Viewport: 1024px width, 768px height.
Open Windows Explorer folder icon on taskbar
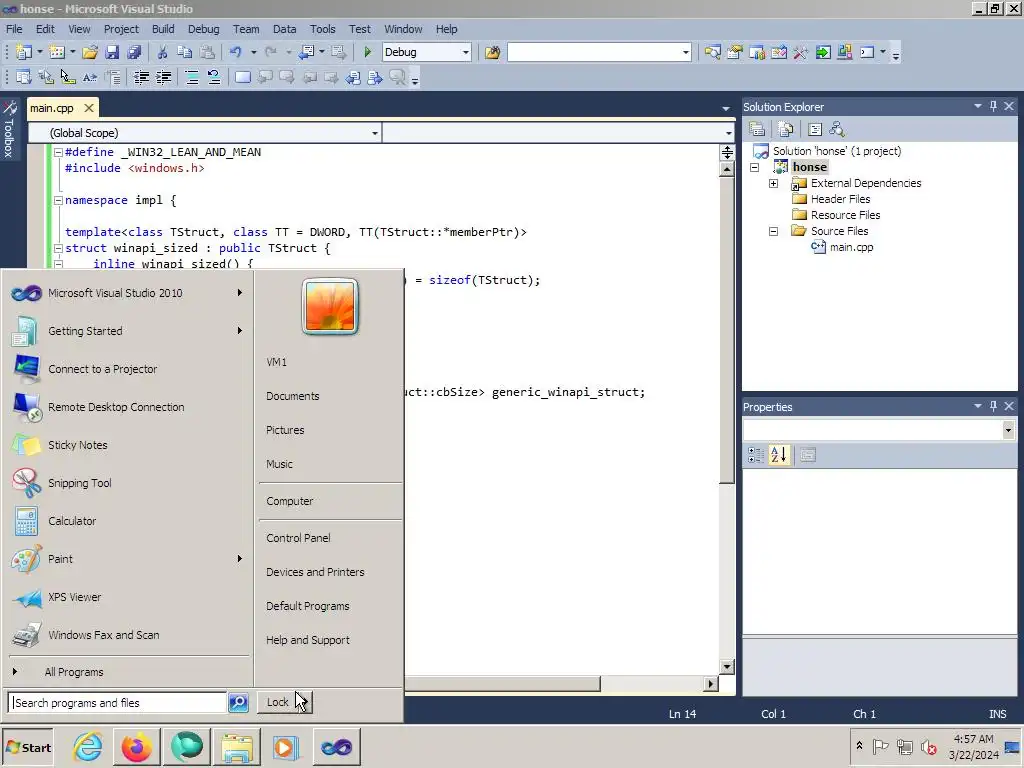237,747
